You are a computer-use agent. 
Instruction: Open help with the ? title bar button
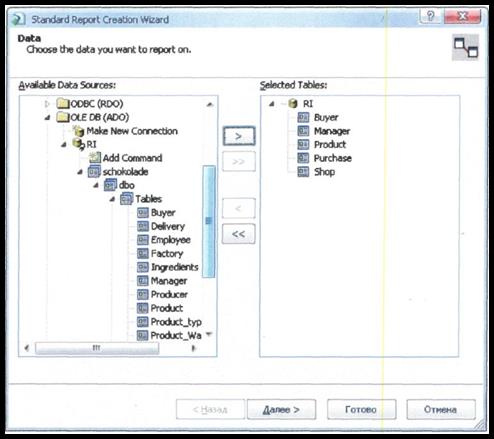[431, 16]
